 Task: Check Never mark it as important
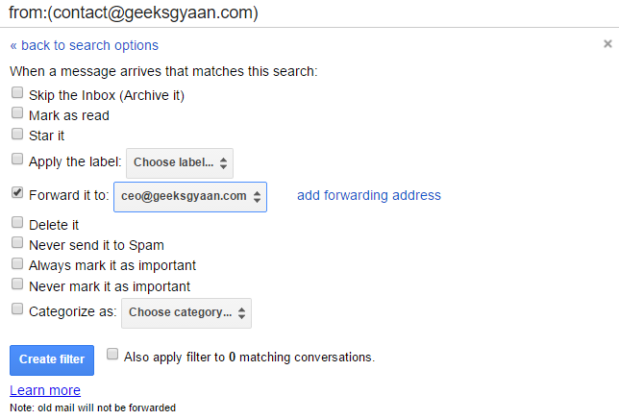click(x=17, y=284)
